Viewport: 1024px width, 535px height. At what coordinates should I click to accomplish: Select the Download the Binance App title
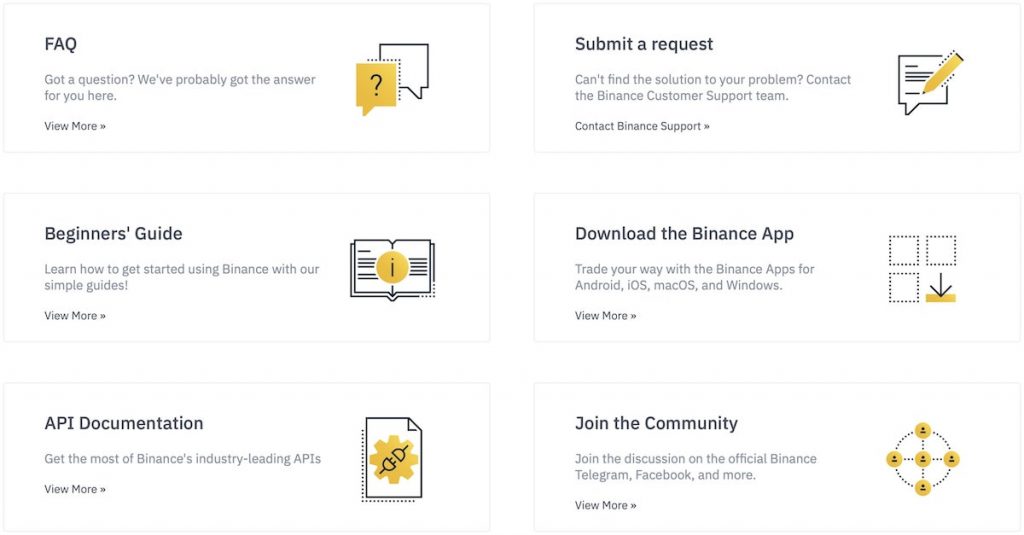(684, 233)
